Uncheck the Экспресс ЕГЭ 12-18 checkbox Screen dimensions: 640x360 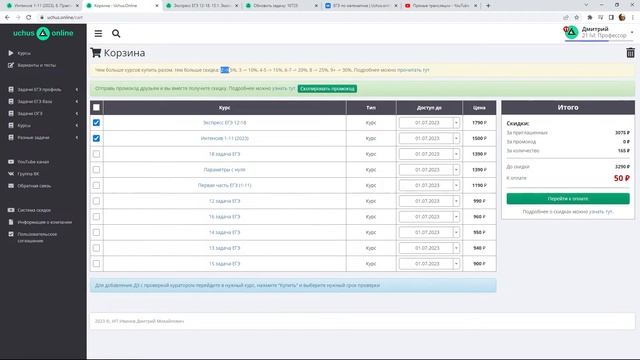(x=96, y=122)
